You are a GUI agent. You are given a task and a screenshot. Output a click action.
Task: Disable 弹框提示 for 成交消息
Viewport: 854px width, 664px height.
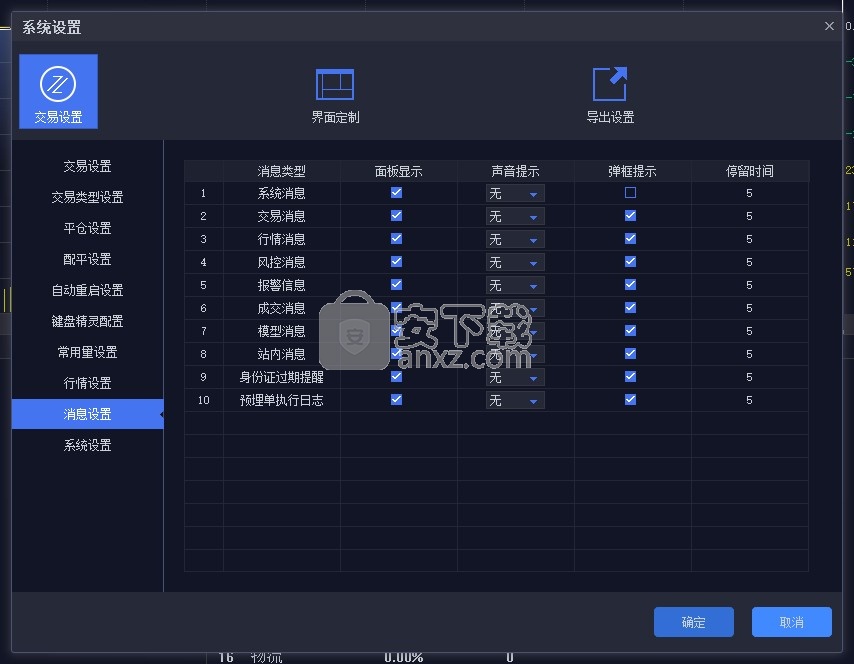pos(630,307)
